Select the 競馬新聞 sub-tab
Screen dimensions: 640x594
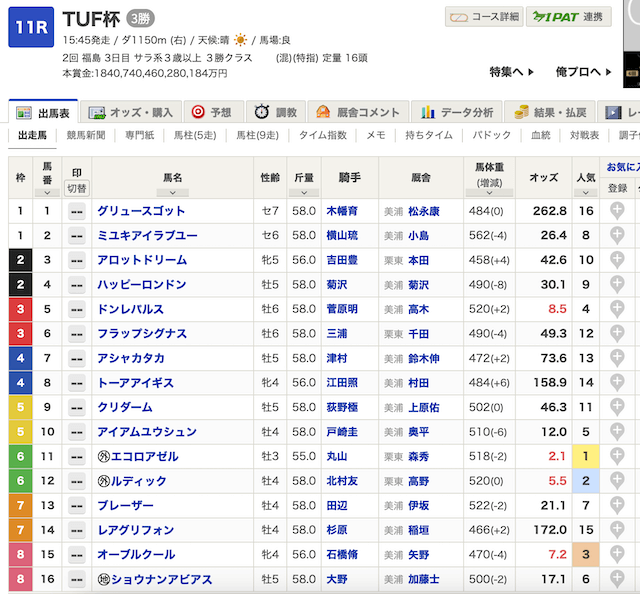point(86,135)
